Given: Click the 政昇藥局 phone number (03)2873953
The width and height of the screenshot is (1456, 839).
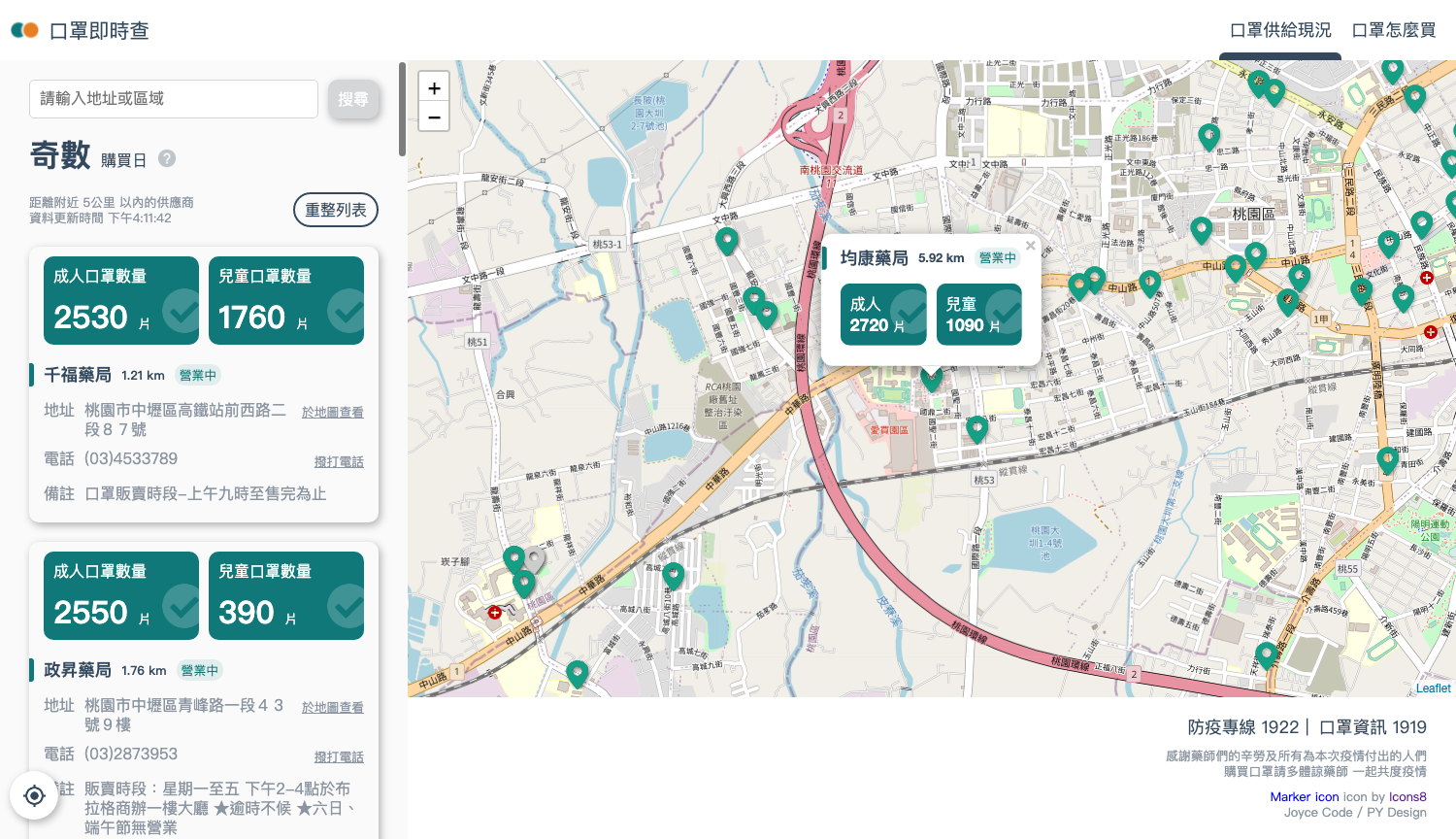Looking at the screenshot, I should click(131, 754).
